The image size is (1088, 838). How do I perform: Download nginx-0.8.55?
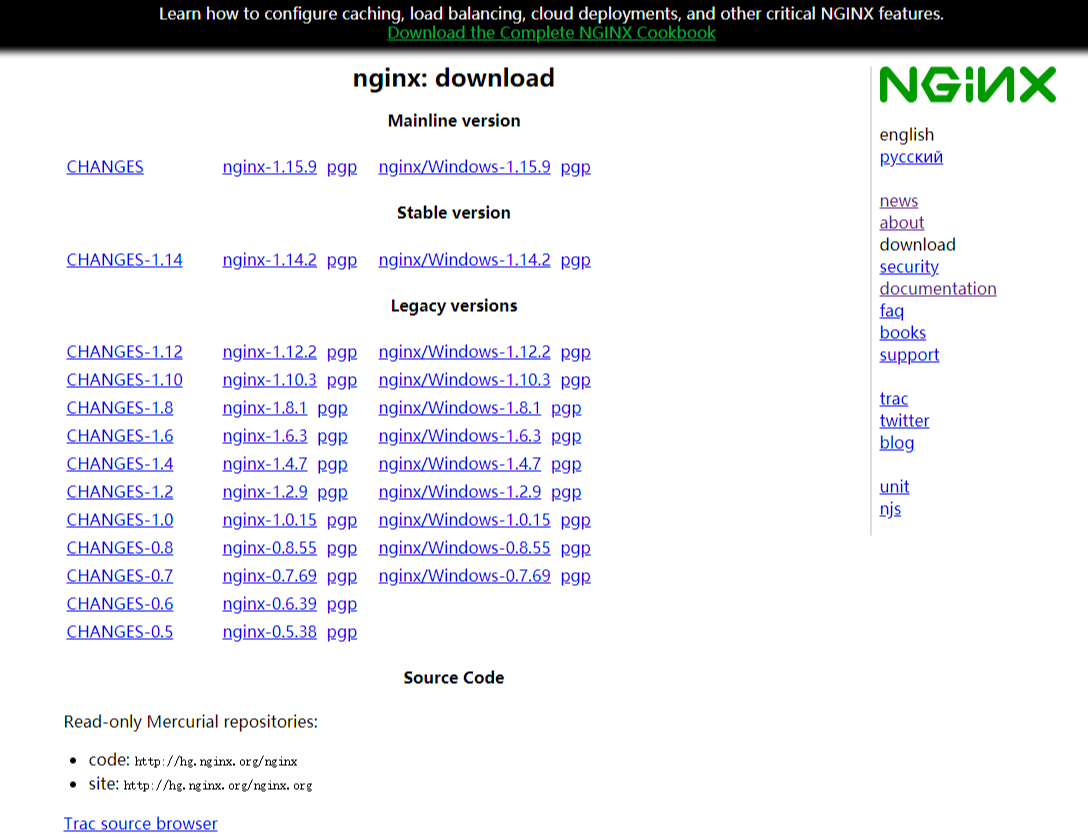coord(269,547)
